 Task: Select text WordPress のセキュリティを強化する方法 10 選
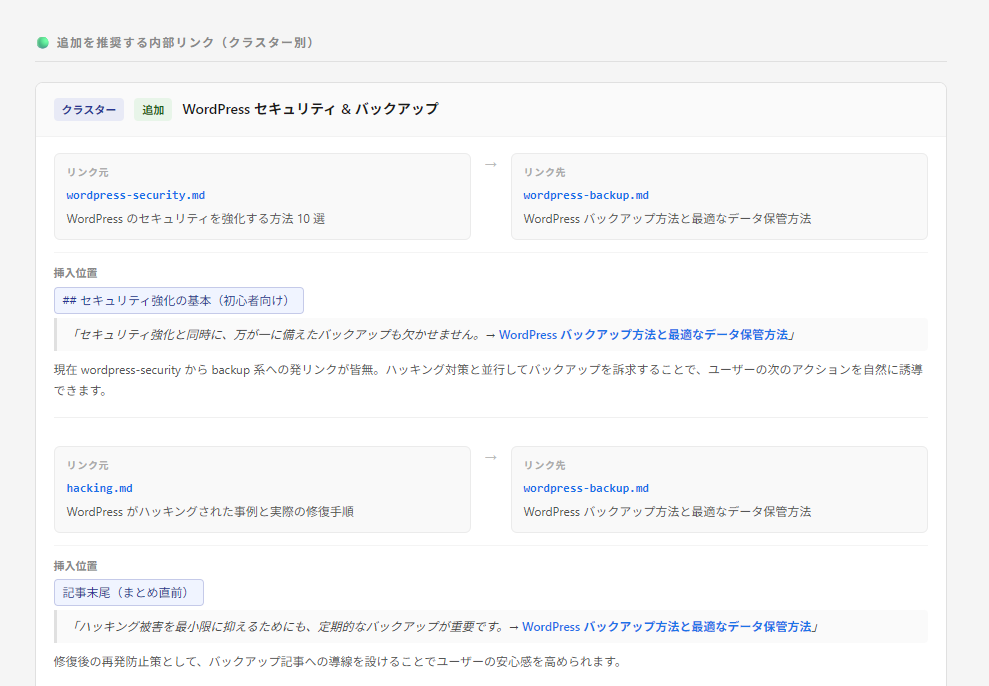(196, 219)
